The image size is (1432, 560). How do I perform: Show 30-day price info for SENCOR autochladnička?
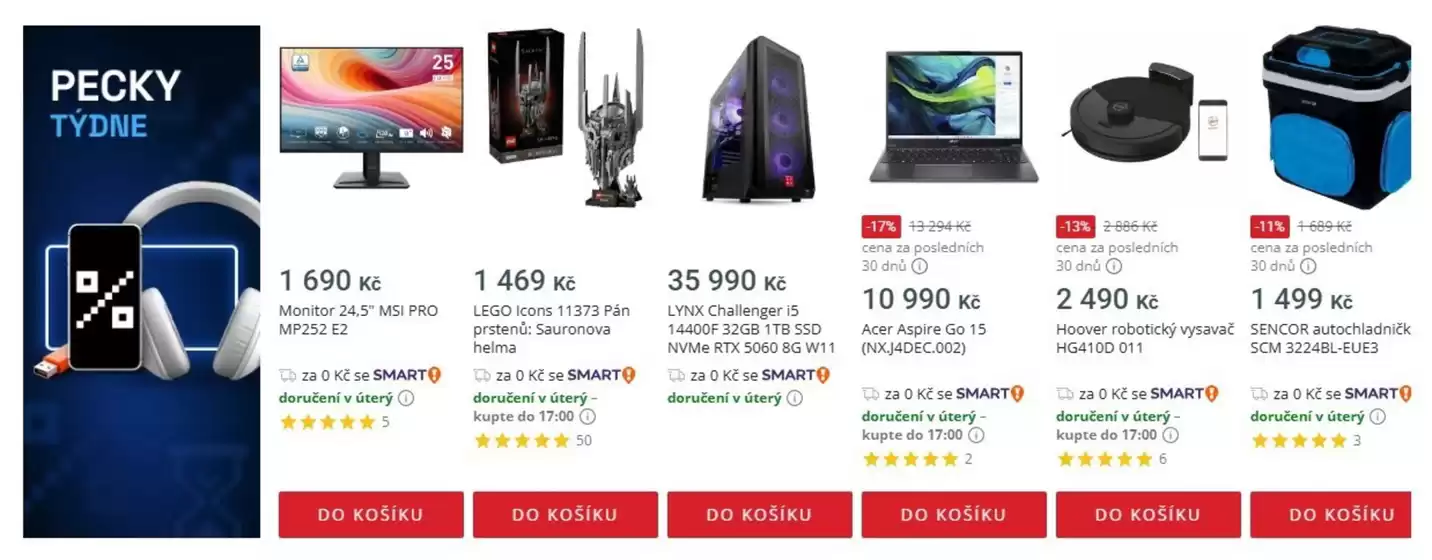[1308, 267]
